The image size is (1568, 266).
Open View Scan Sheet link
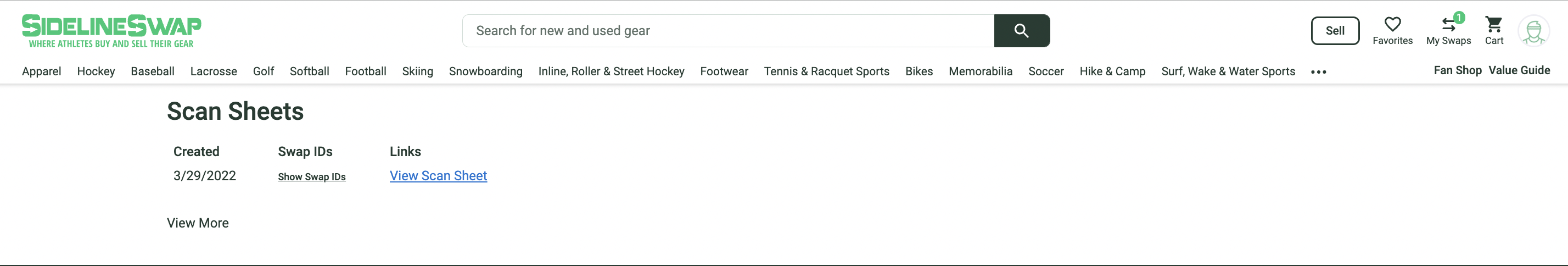click(x=438, y=176)
